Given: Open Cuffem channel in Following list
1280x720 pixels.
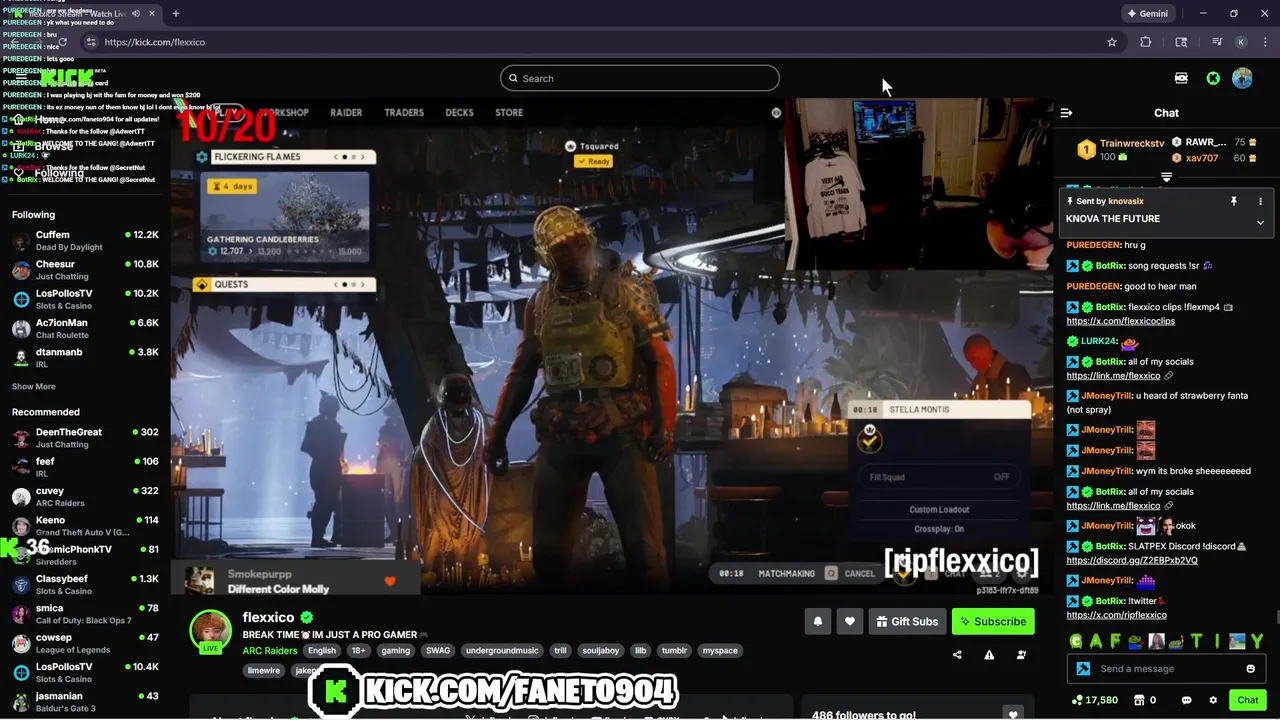Looking at the screenshot, I should pyautogui.click(x=85, y=241).
